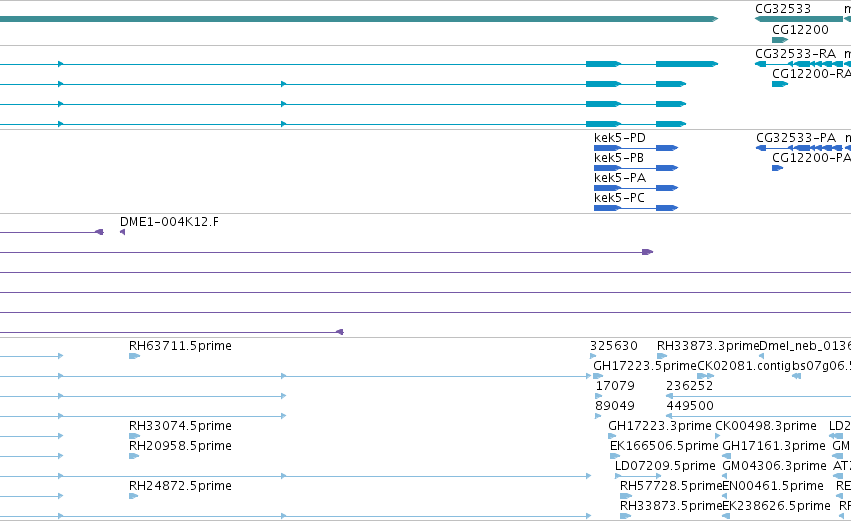Viewport: 851px width, 521px height.
Task: Click the RH24872.5prime EST glyph
Action: [x=134, y=496]
